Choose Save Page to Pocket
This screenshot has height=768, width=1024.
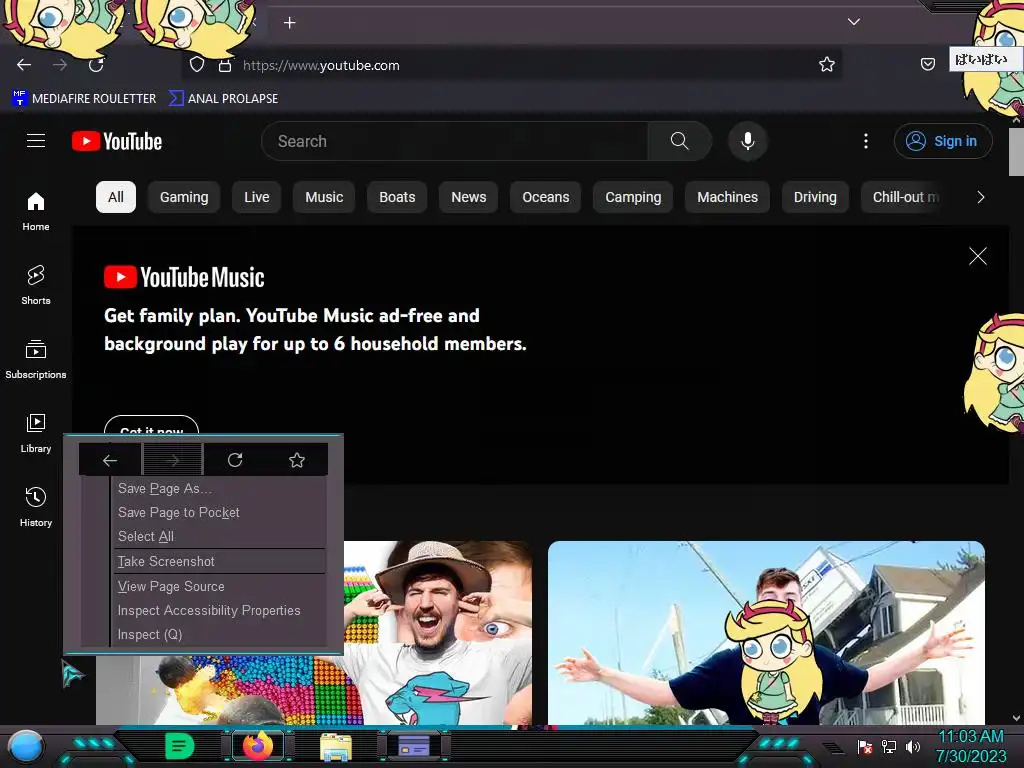pyautogui.click(x=219, y=513)
